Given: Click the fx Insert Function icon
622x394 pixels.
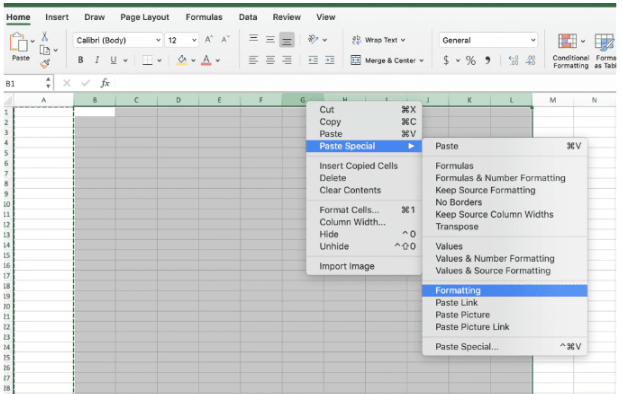Looking at the screenshot, I should point(105,83).
